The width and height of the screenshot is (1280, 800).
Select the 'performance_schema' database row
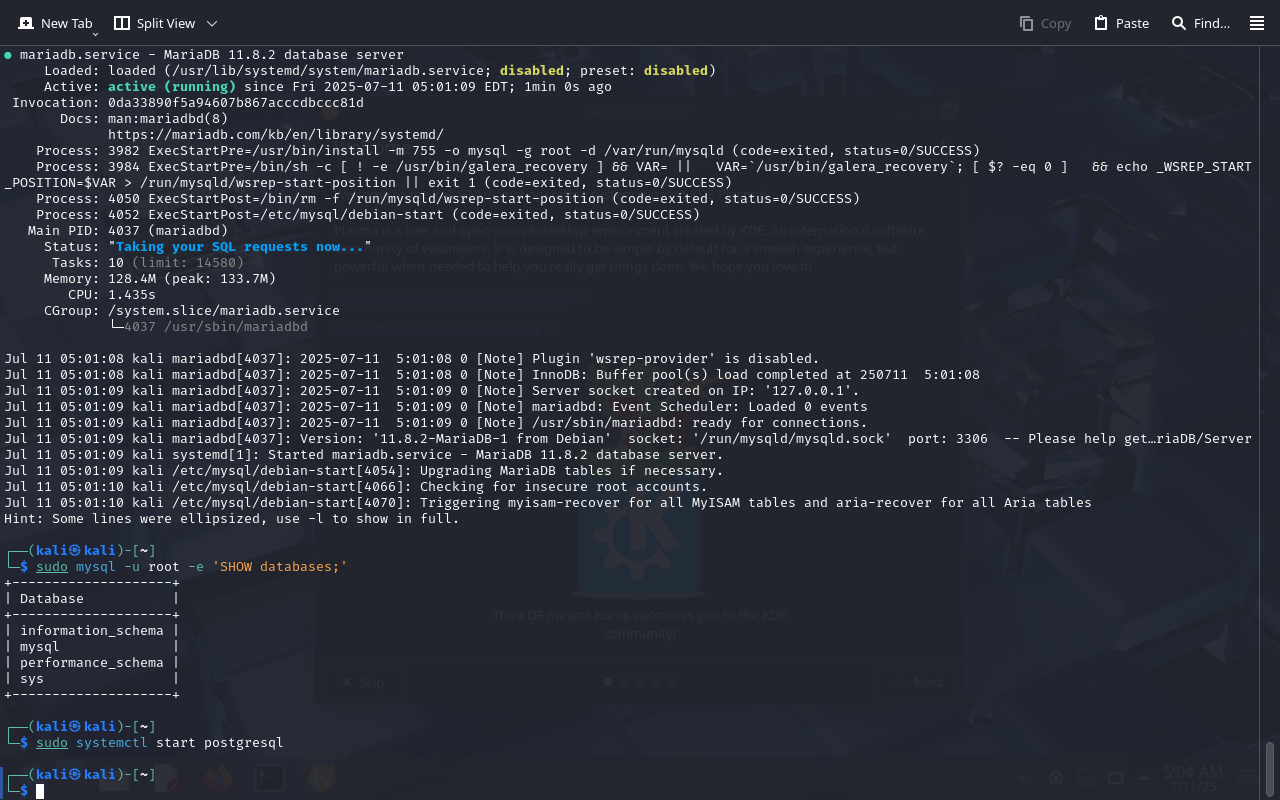(x=92, y=663)
